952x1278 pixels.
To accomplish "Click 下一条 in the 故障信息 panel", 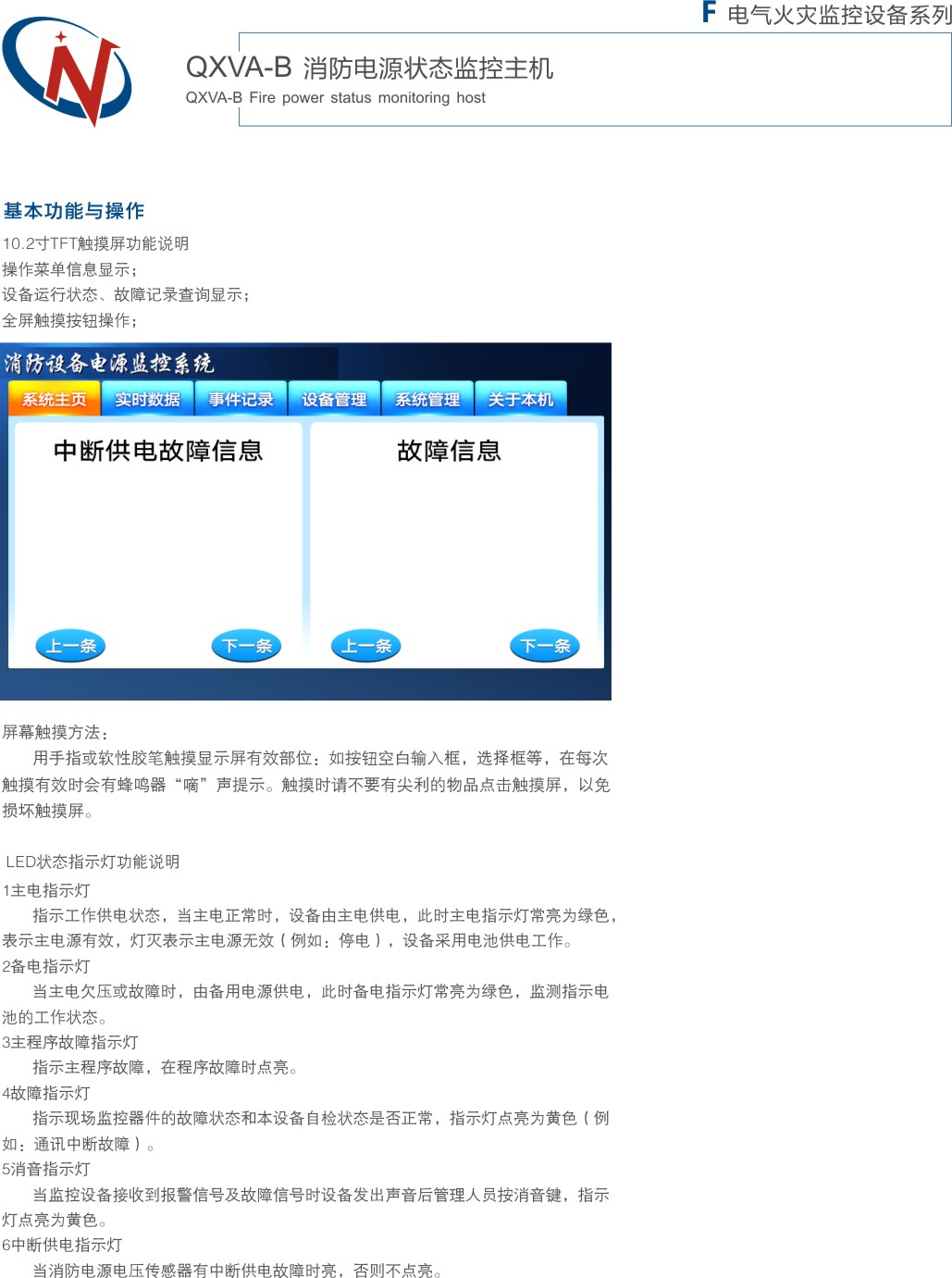I will (x=545, y=646).
